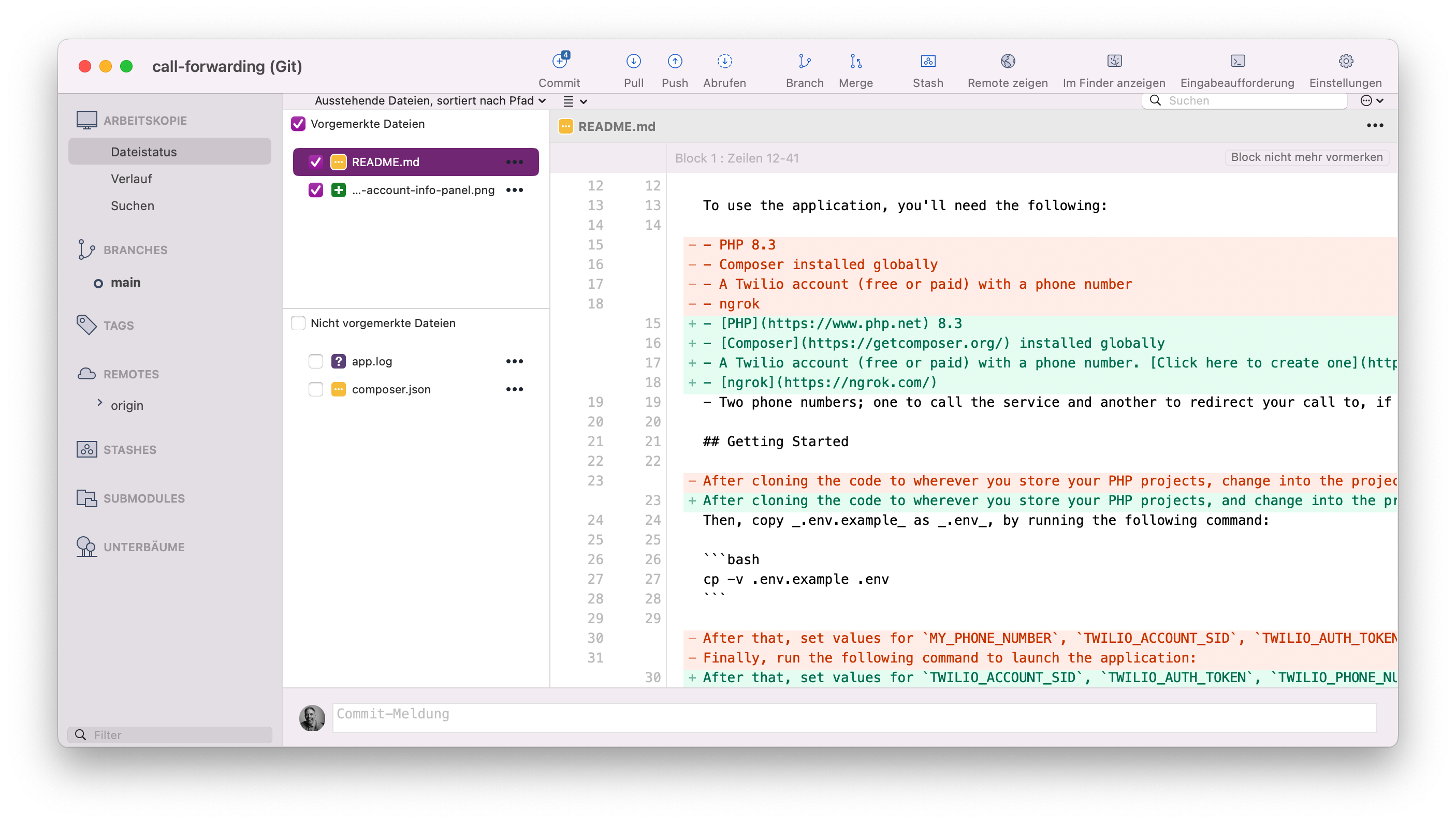Uncheck the README.md staged checkbox
The image size is (1456, 824).
tap(315, 161)
